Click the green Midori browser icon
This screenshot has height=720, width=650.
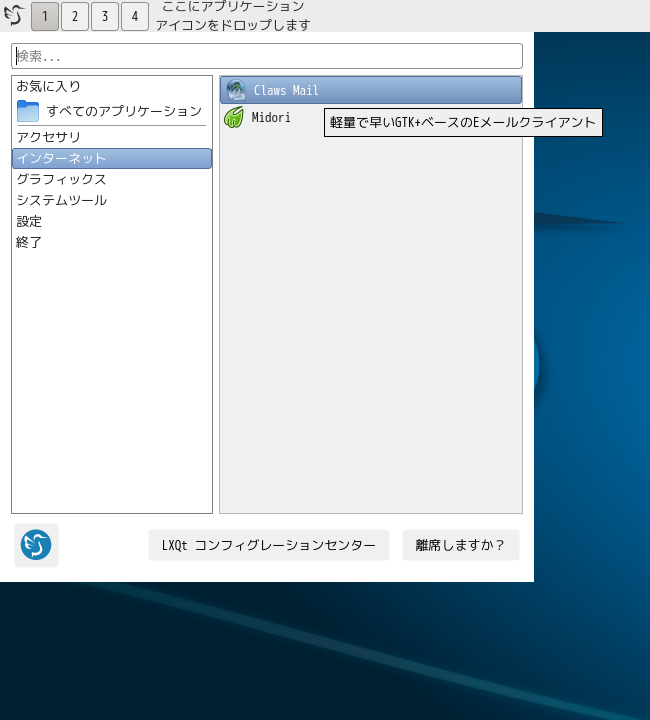coord(234,117)
